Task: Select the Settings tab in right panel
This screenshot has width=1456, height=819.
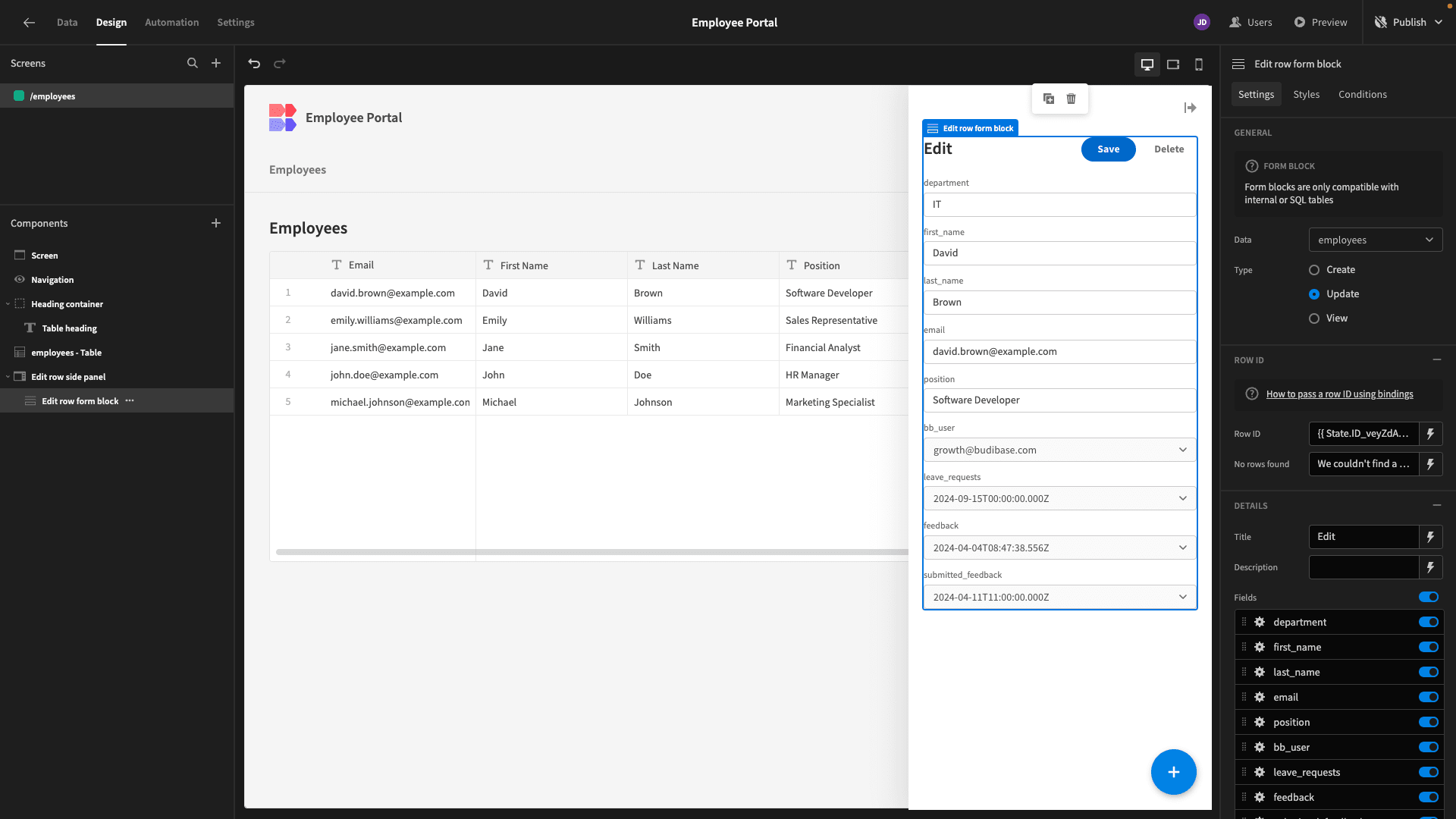Action: point(1256,95)
